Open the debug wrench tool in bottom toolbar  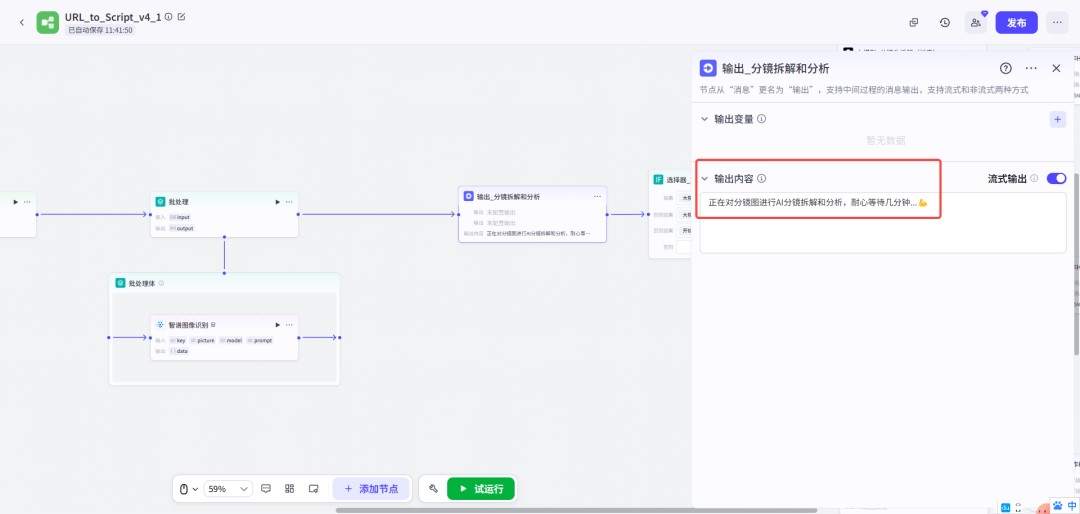coord(433,489)
